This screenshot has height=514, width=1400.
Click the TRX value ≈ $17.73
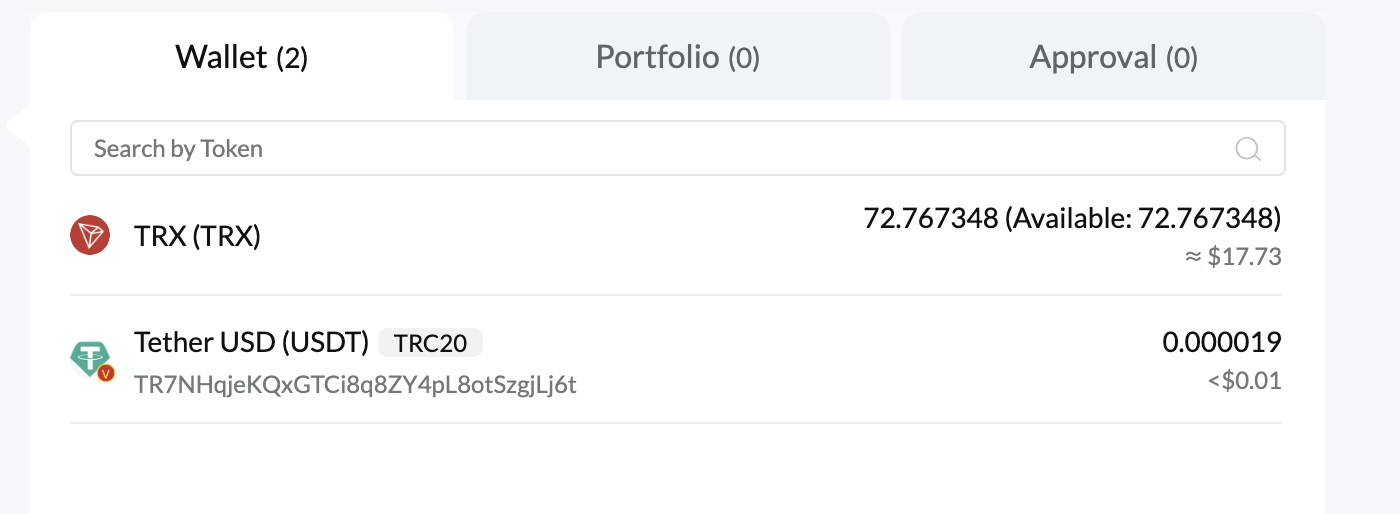pyautogui.click(x=1232, y=257)
